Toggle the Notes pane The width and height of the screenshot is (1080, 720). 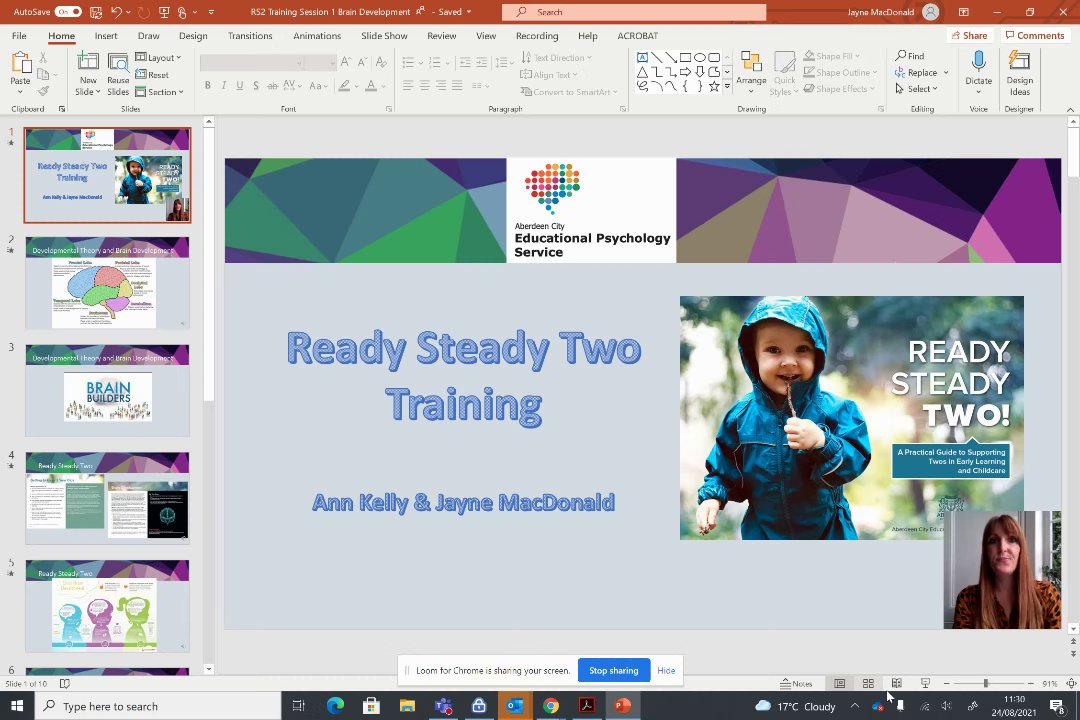[796, 683]
